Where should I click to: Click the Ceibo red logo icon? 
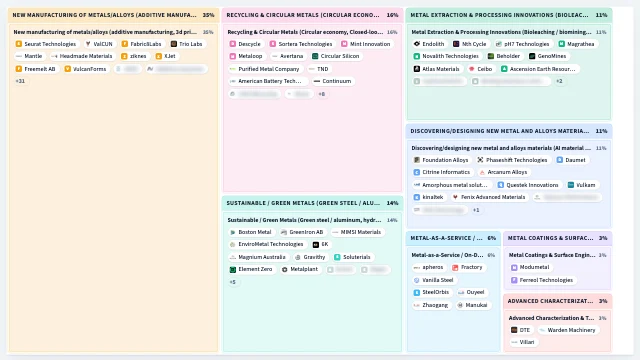(x=471, y=69)
